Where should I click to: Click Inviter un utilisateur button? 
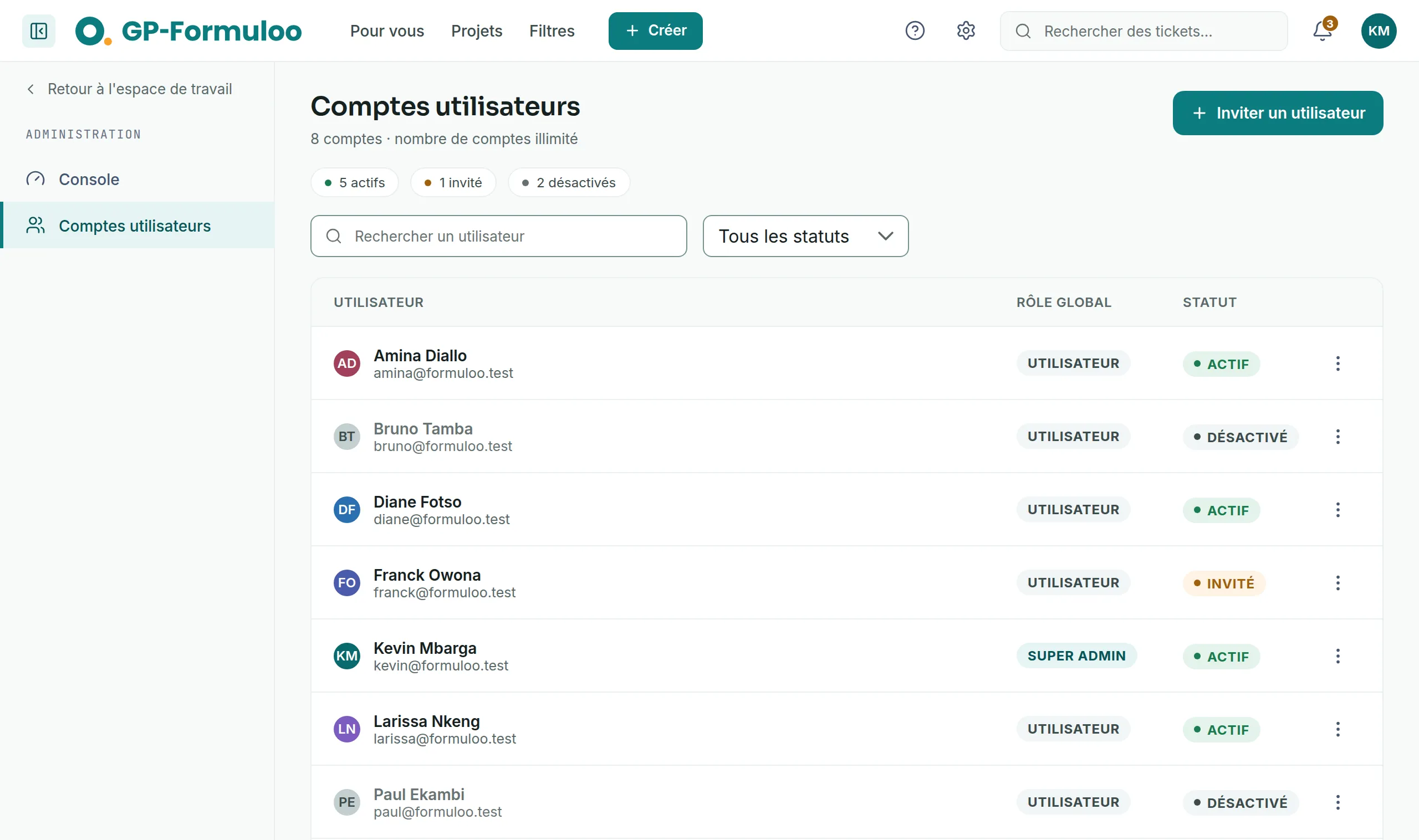[x=1278, y=112]
